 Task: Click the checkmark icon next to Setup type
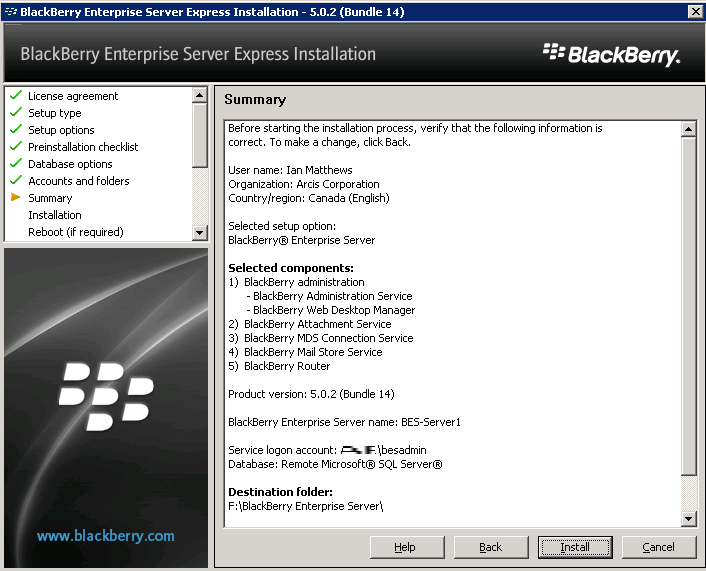16,113
